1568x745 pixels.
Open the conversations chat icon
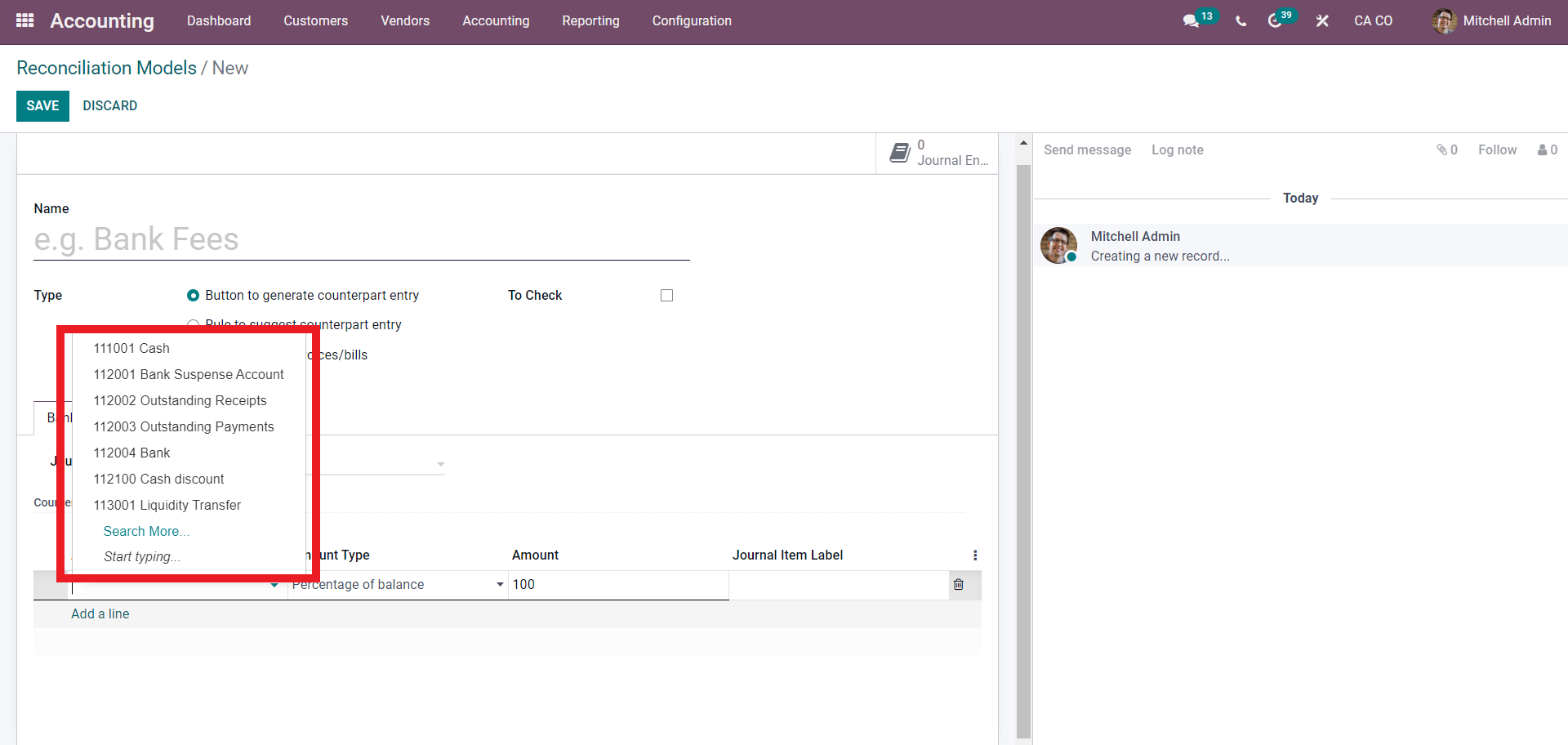[1191, 21]
